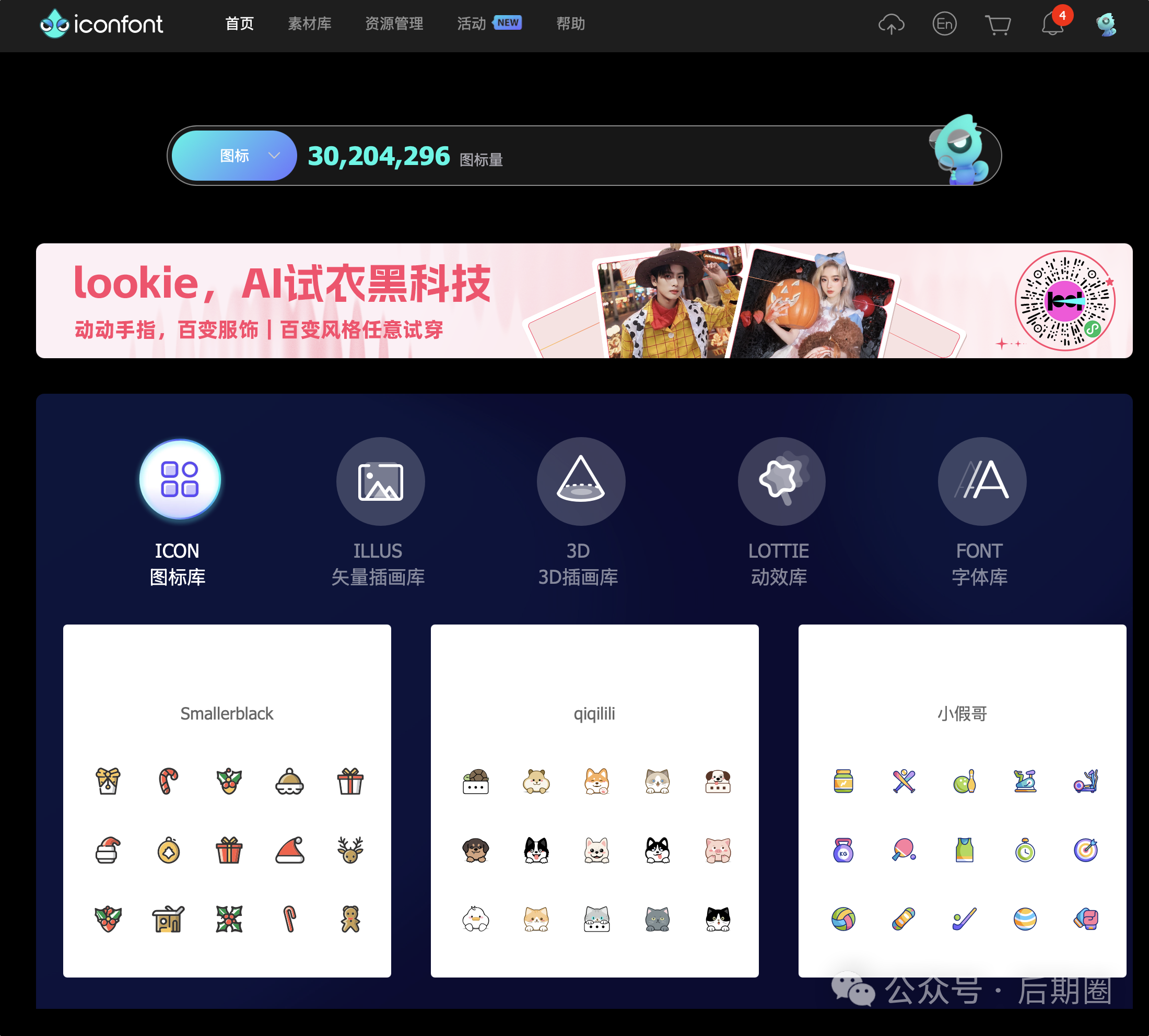Open the shopping cart icon
This screenshot has width=1149, height=1036.
[x=999, y=24]
